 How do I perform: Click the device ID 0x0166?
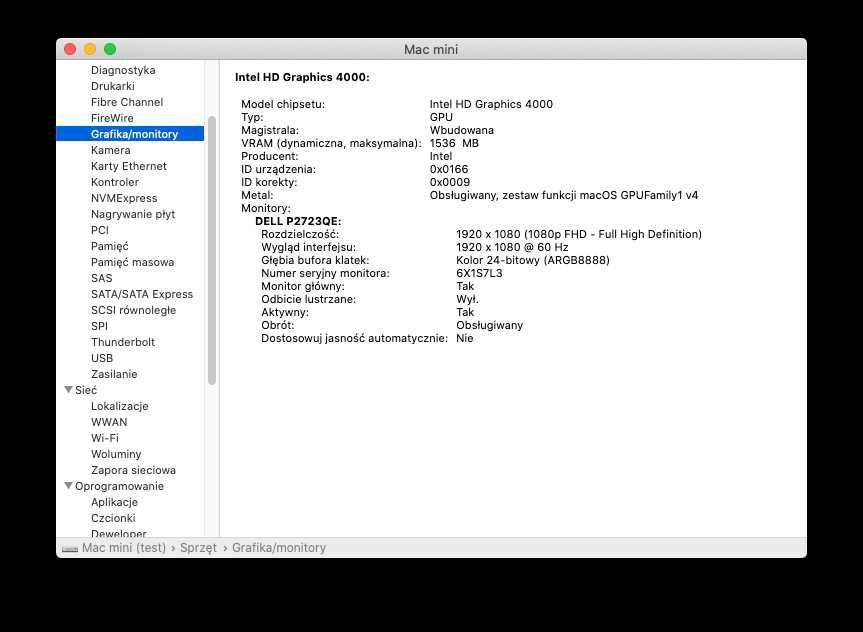(449, 169)
